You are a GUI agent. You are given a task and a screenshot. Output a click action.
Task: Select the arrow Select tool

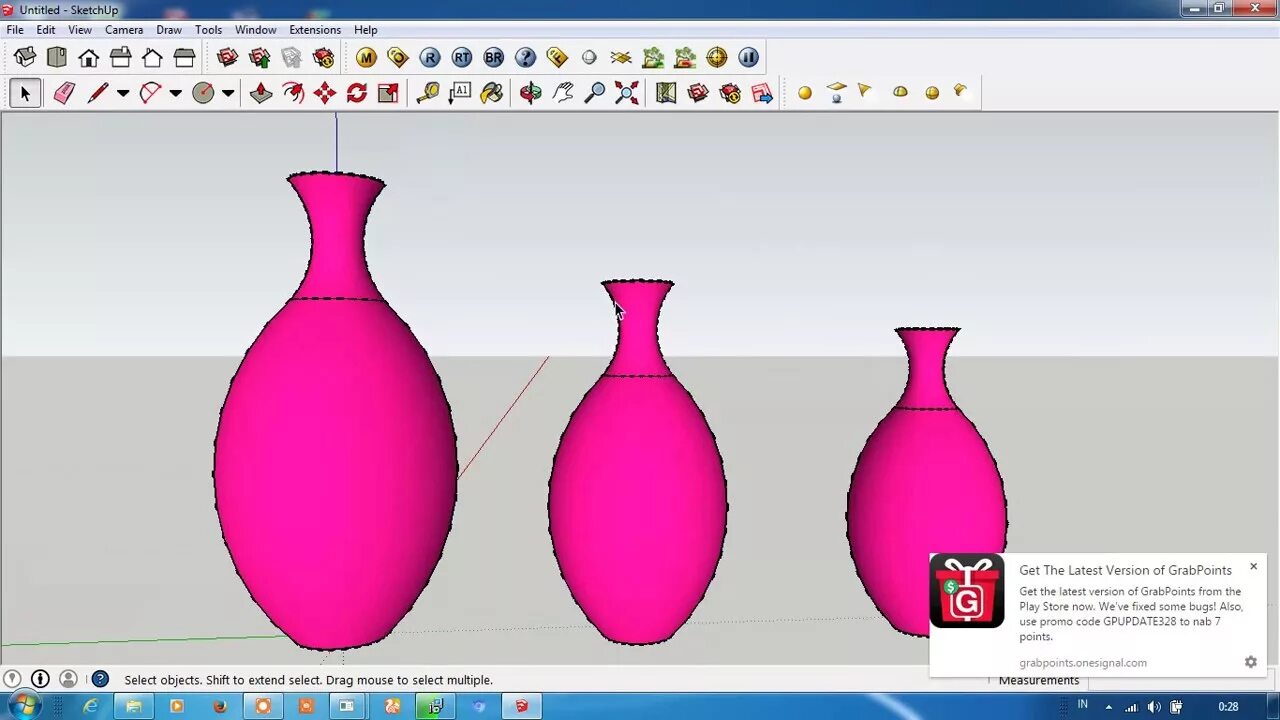(25, 93)
